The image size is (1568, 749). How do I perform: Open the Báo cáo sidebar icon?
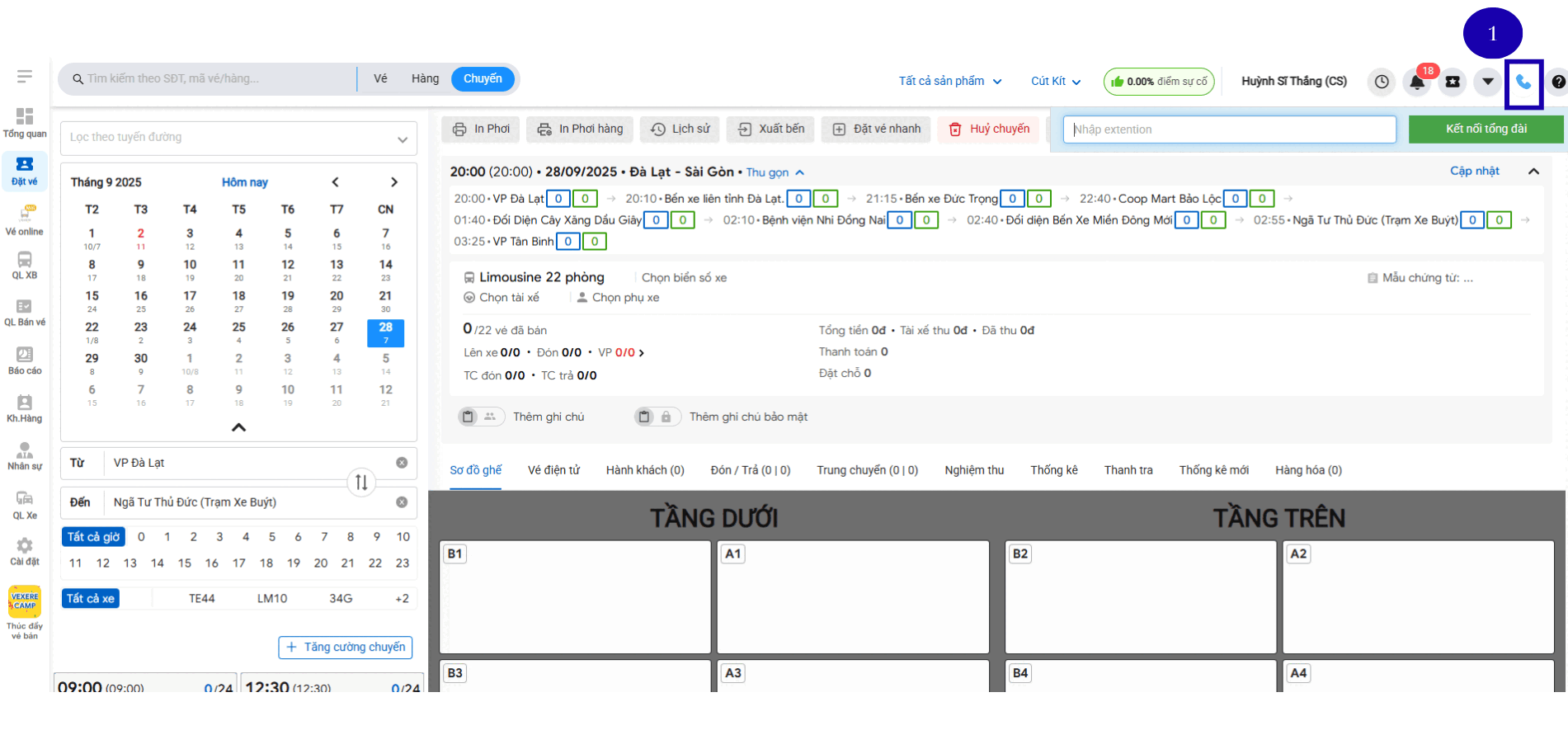[25, 360]
